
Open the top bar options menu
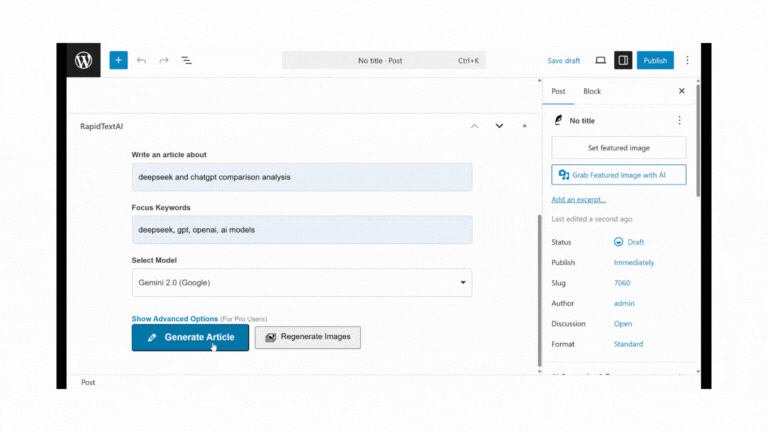687,61
